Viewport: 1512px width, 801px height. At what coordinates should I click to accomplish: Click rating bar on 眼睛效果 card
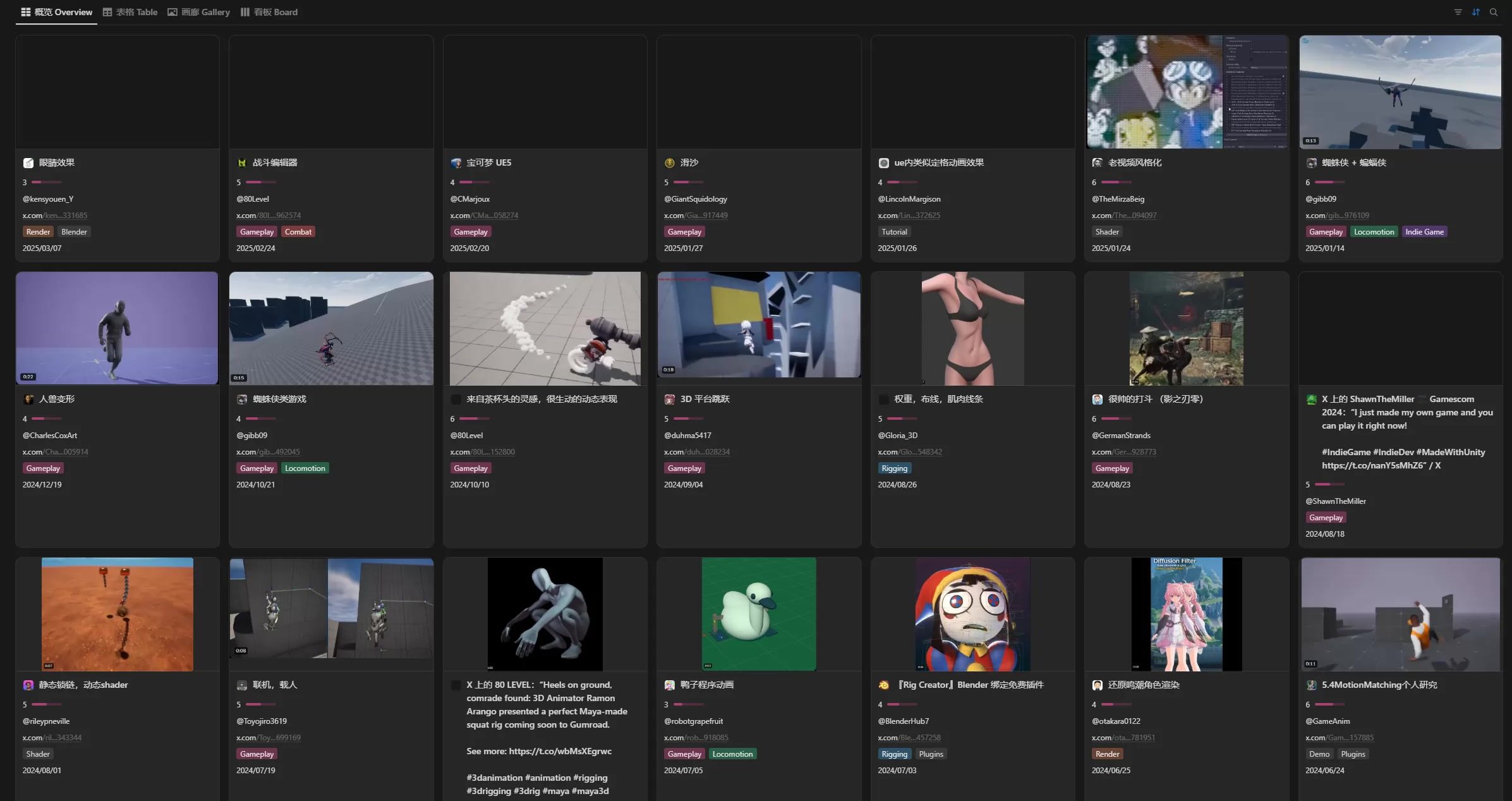(46, 182)
